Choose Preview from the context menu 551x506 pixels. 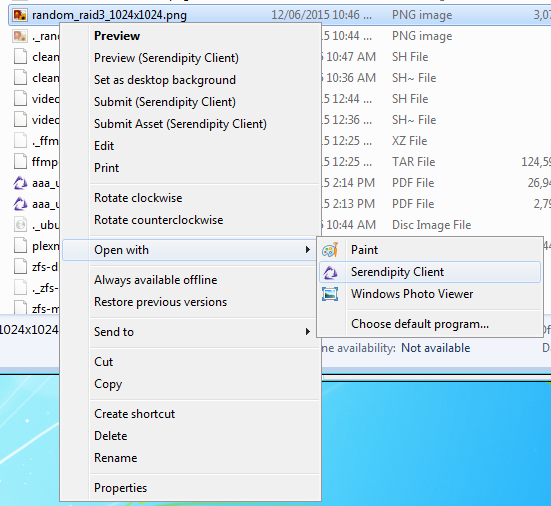117,36
